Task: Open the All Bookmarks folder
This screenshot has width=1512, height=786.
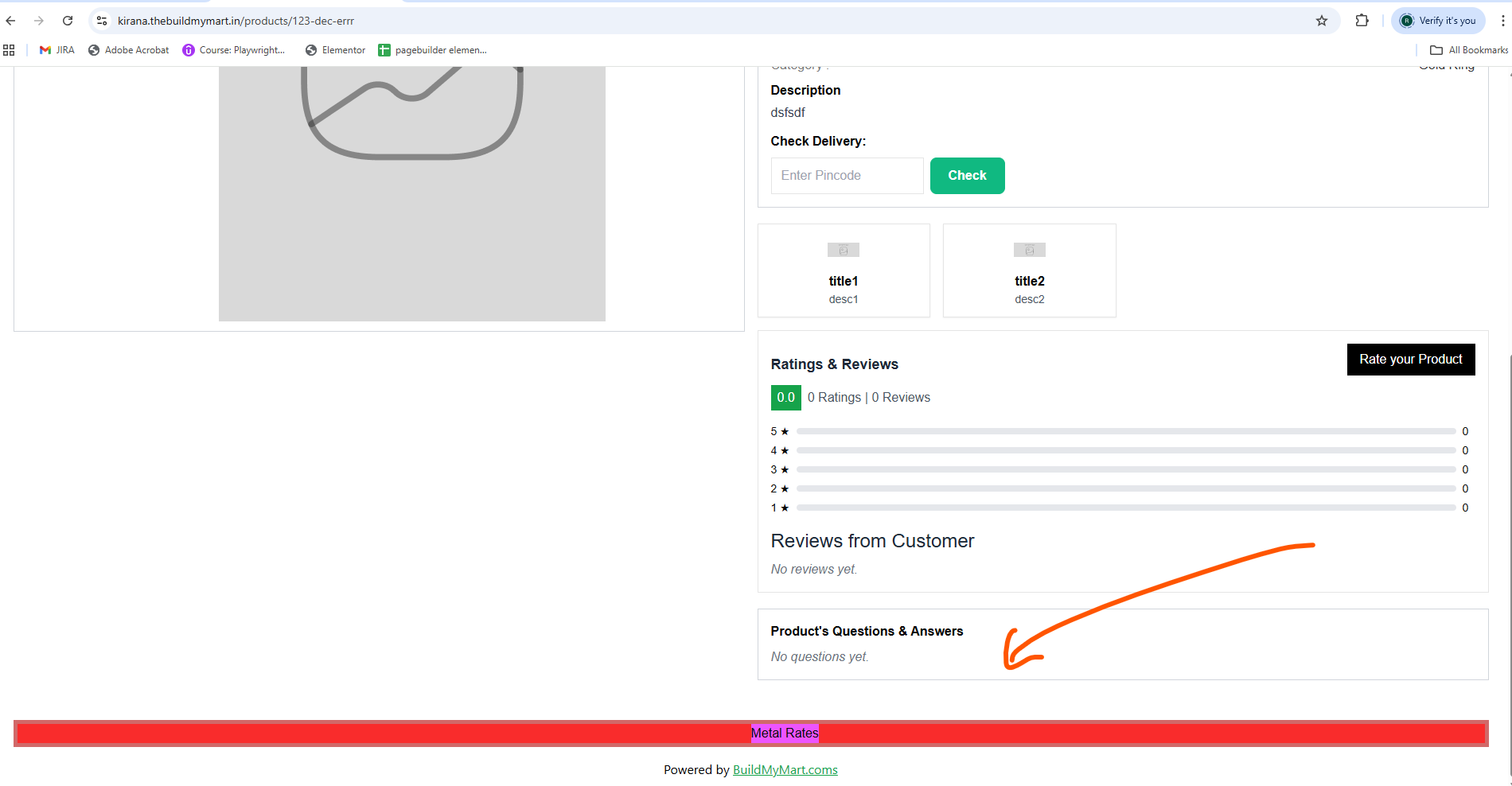Action: click(x=1469, y=50)
